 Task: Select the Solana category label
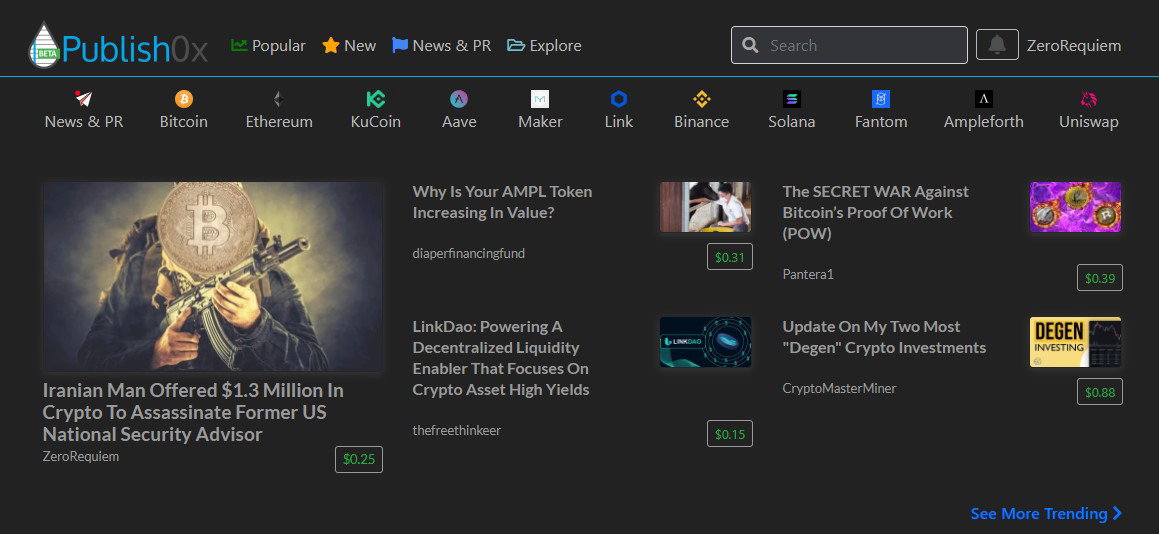click(792, 122)
